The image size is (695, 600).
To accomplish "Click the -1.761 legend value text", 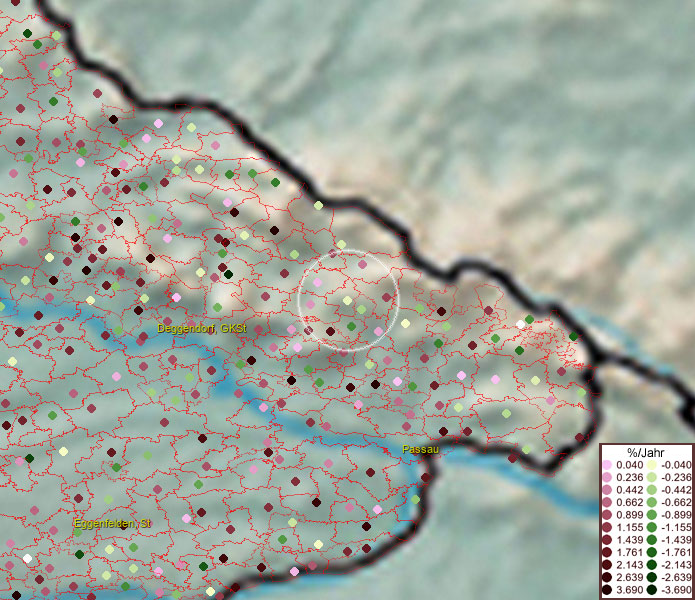I will point(676,553).
